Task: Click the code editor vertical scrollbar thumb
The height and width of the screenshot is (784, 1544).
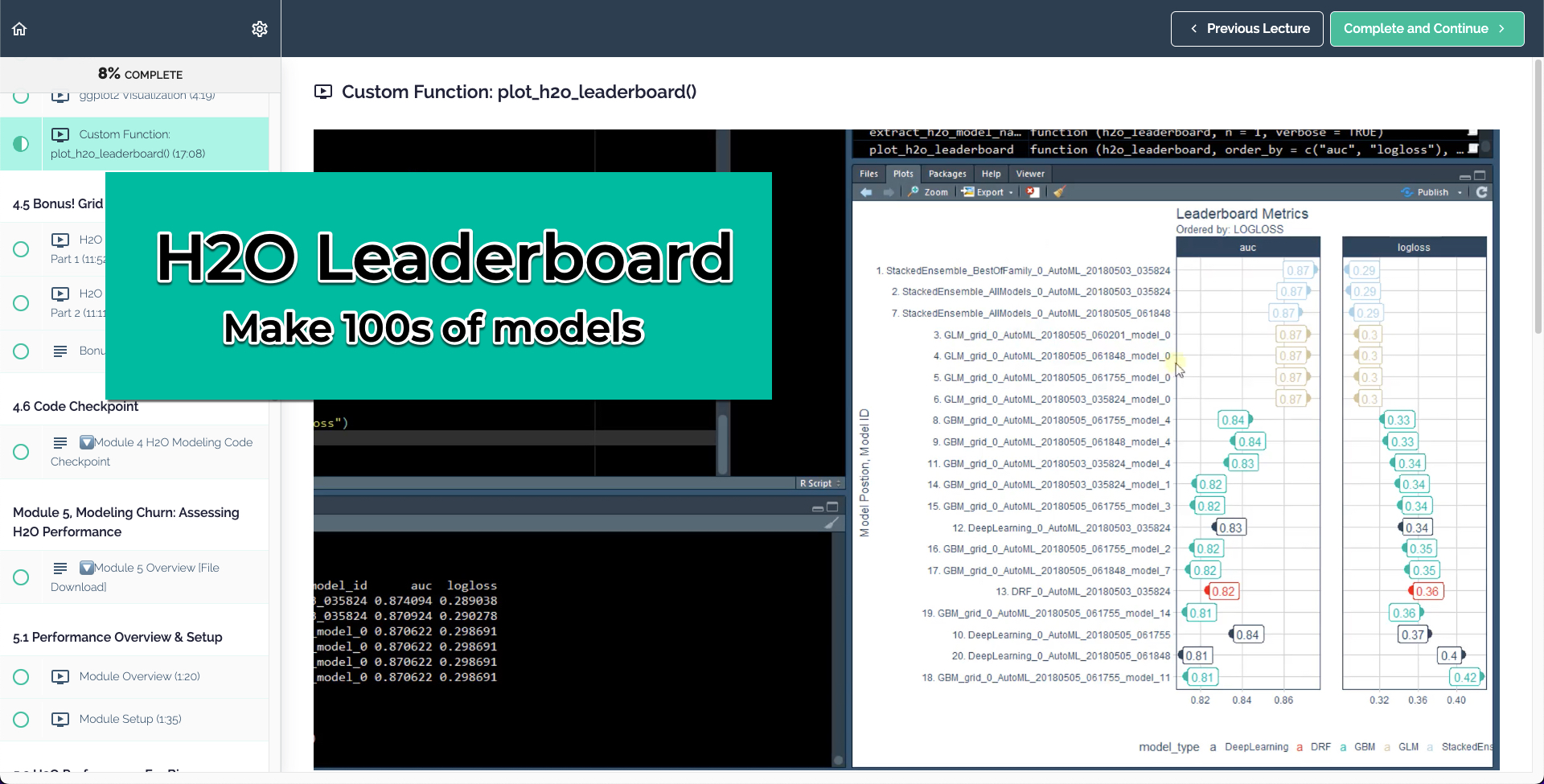Action: [x=723, y=444]
